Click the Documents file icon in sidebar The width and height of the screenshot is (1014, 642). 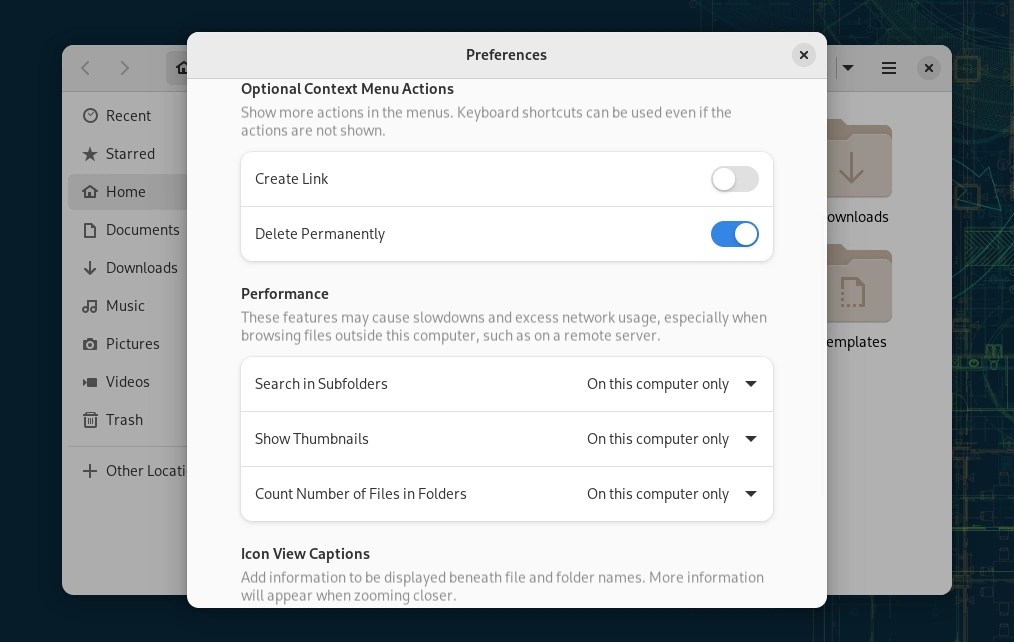[x=90, y=230]
